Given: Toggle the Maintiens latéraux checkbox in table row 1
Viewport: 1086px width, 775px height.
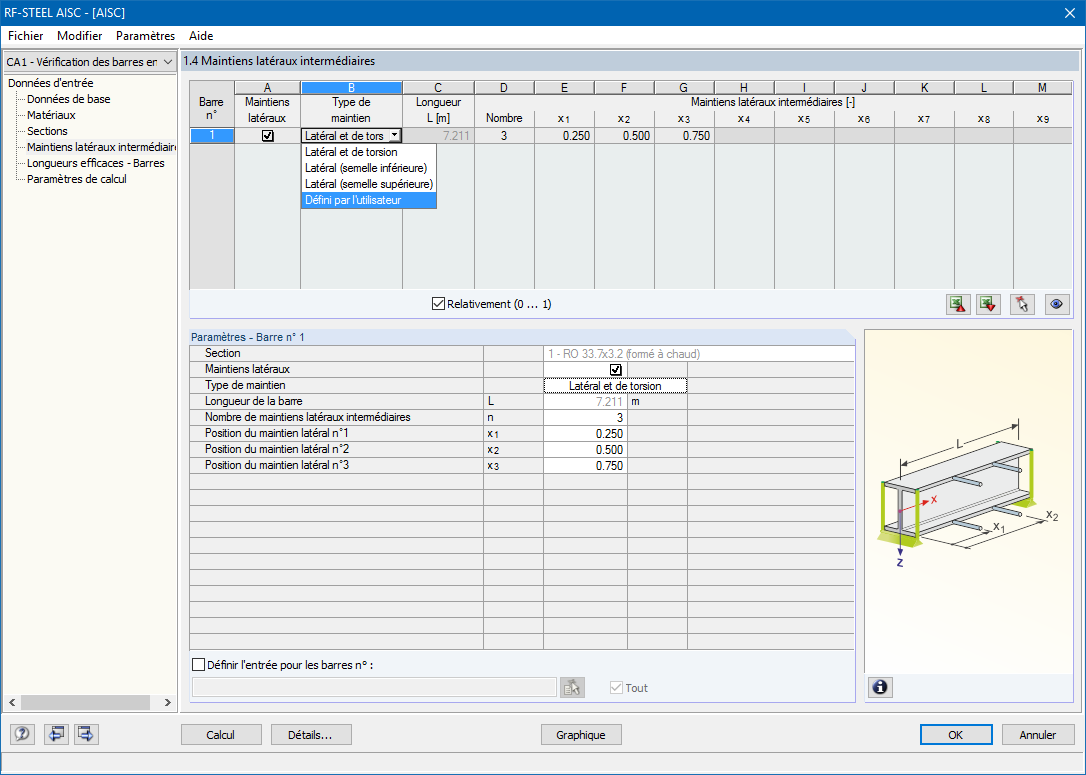Looking at the screenshot, I should (x=267, y=136).
